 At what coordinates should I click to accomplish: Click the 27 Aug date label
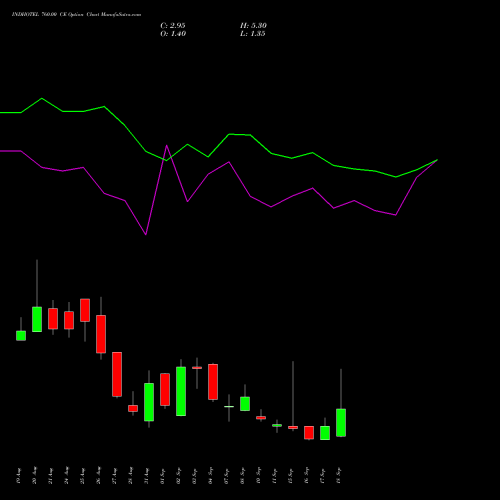coord(115,476)
